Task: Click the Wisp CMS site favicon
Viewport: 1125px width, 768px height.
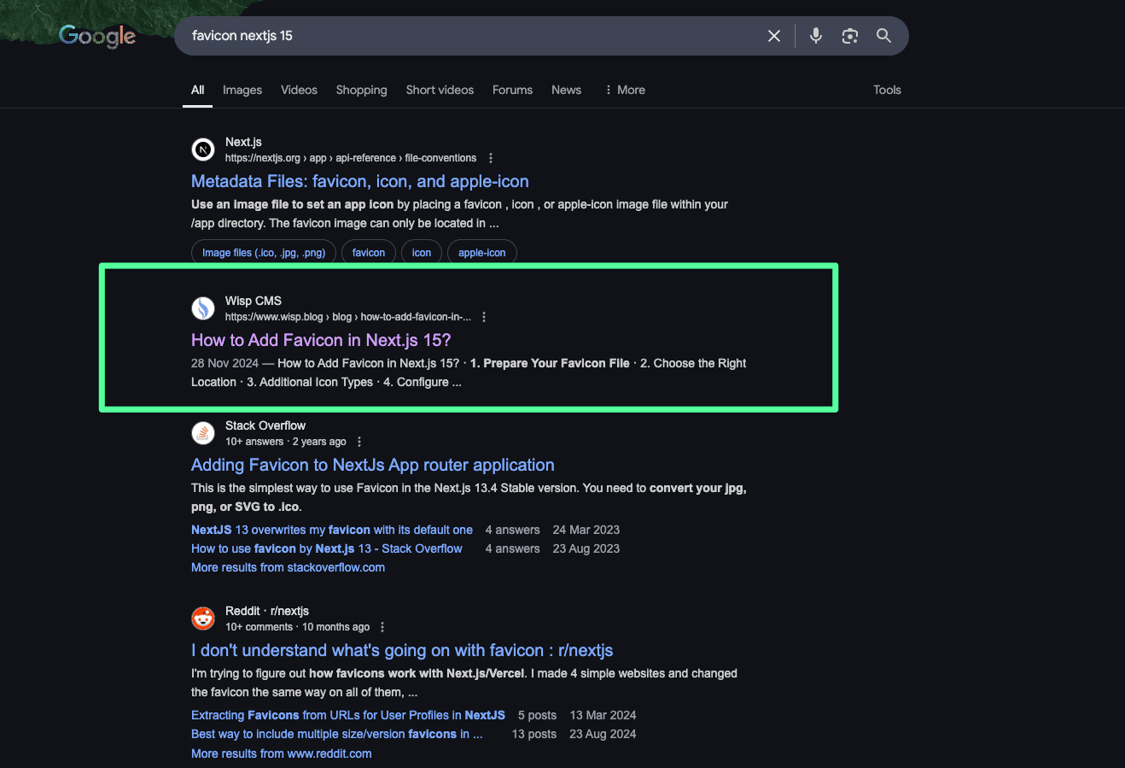Action: [x=203, y=308]
